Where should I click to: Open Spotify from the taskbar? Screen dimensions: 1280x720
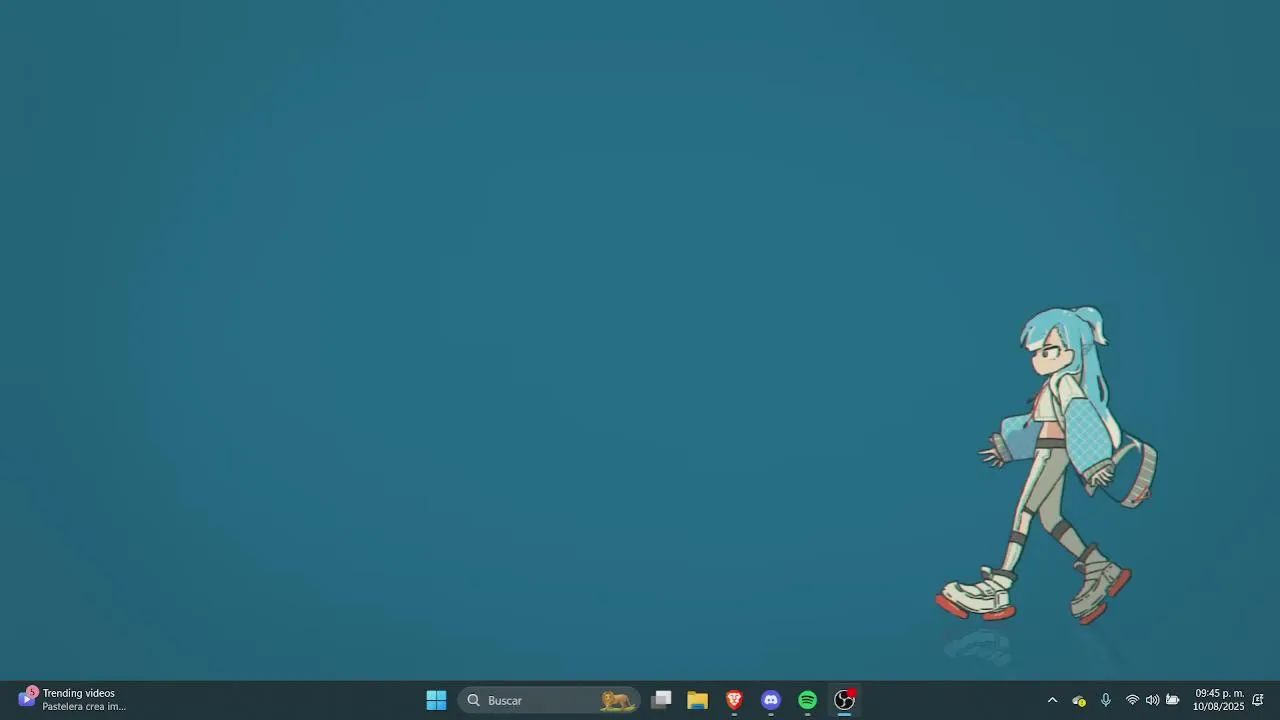808,700
